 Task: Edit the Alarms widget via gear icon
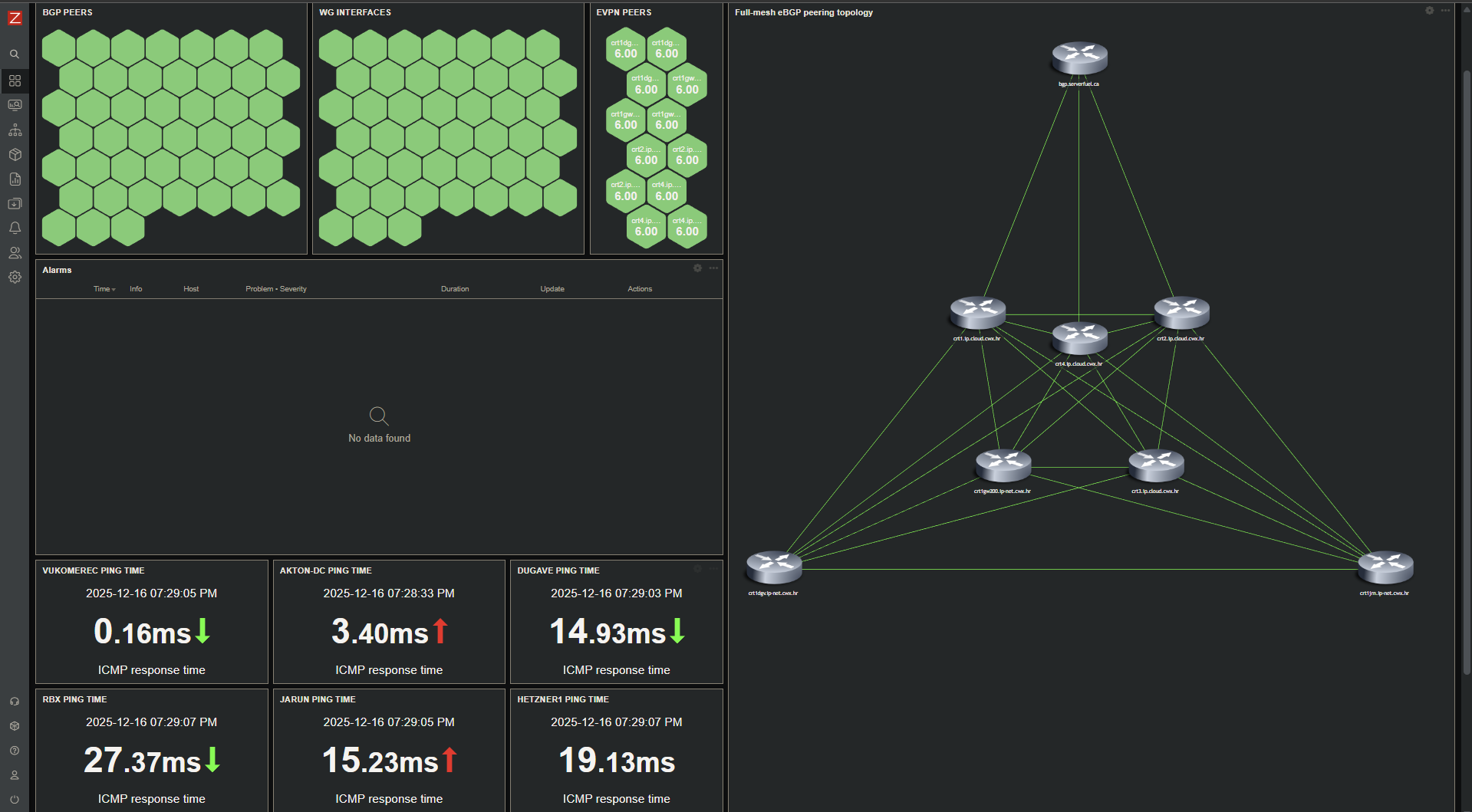click(x=697, y=268)
